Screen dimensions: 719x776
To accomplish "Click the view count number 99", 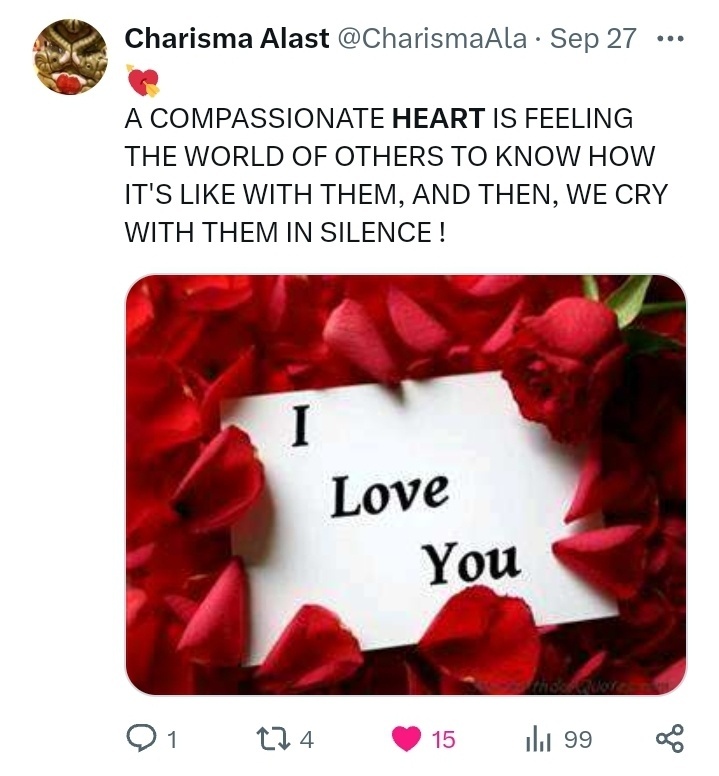I will click(578, 740).
